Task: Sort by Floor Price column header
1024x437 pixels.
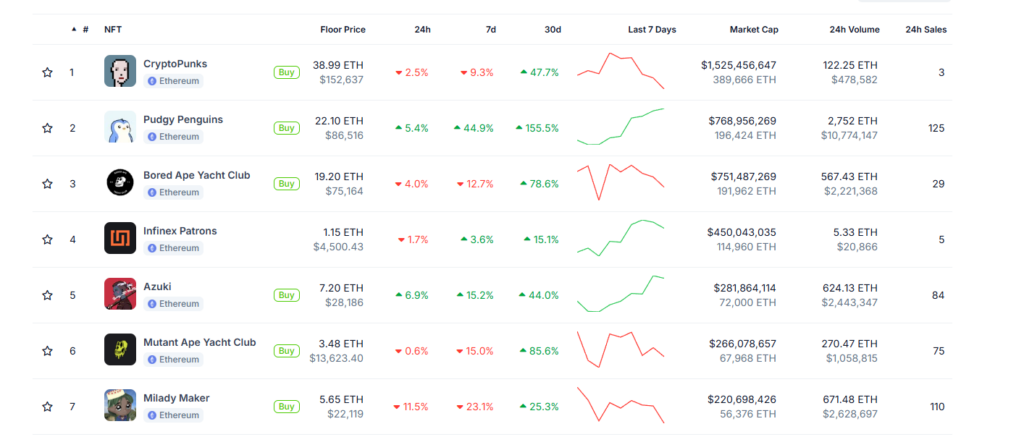Action: pos(343,29)
